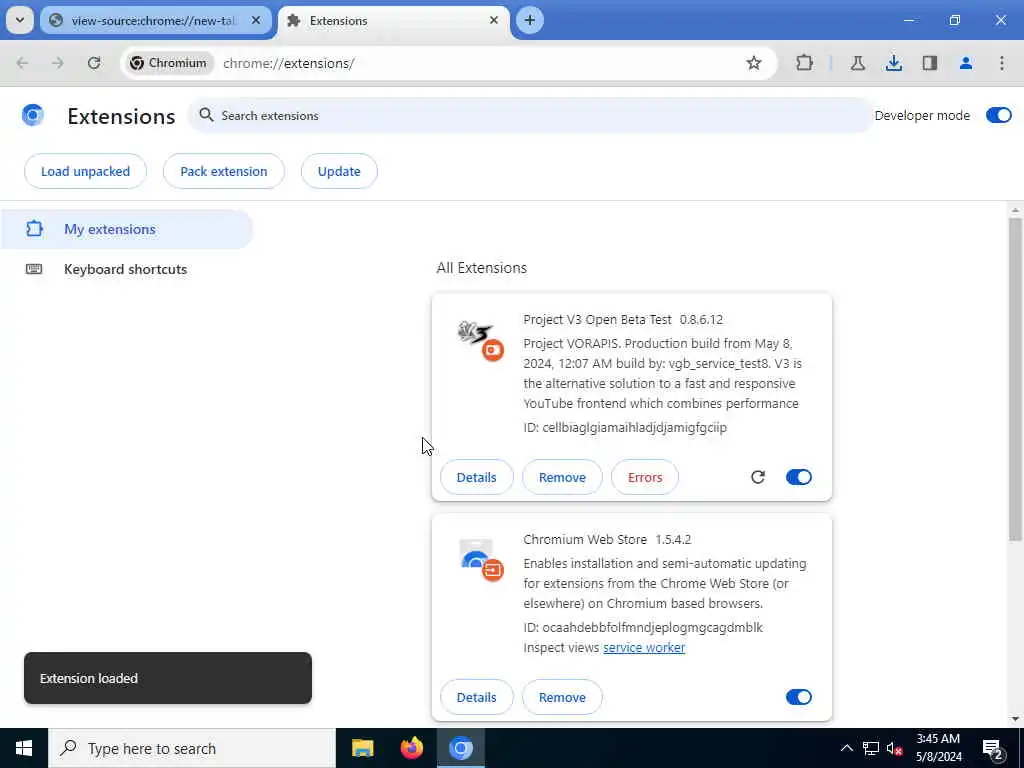Image resolution: width=1024 pixels, height=768 pixels.
Task: Click the taskbar search box
Action: 192,748
